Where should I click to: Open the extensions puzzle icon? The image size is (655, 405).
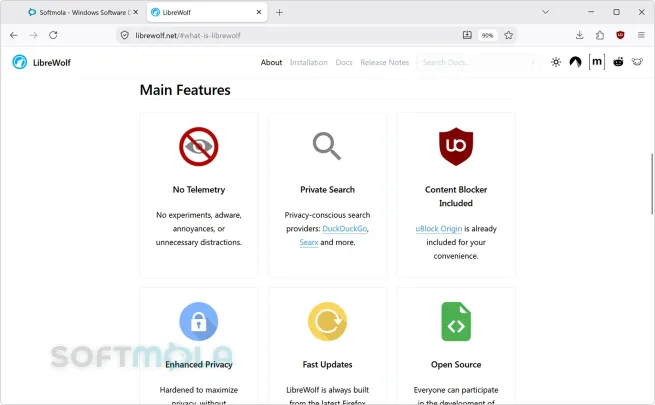pyautogui.click(x=600, y=35)
